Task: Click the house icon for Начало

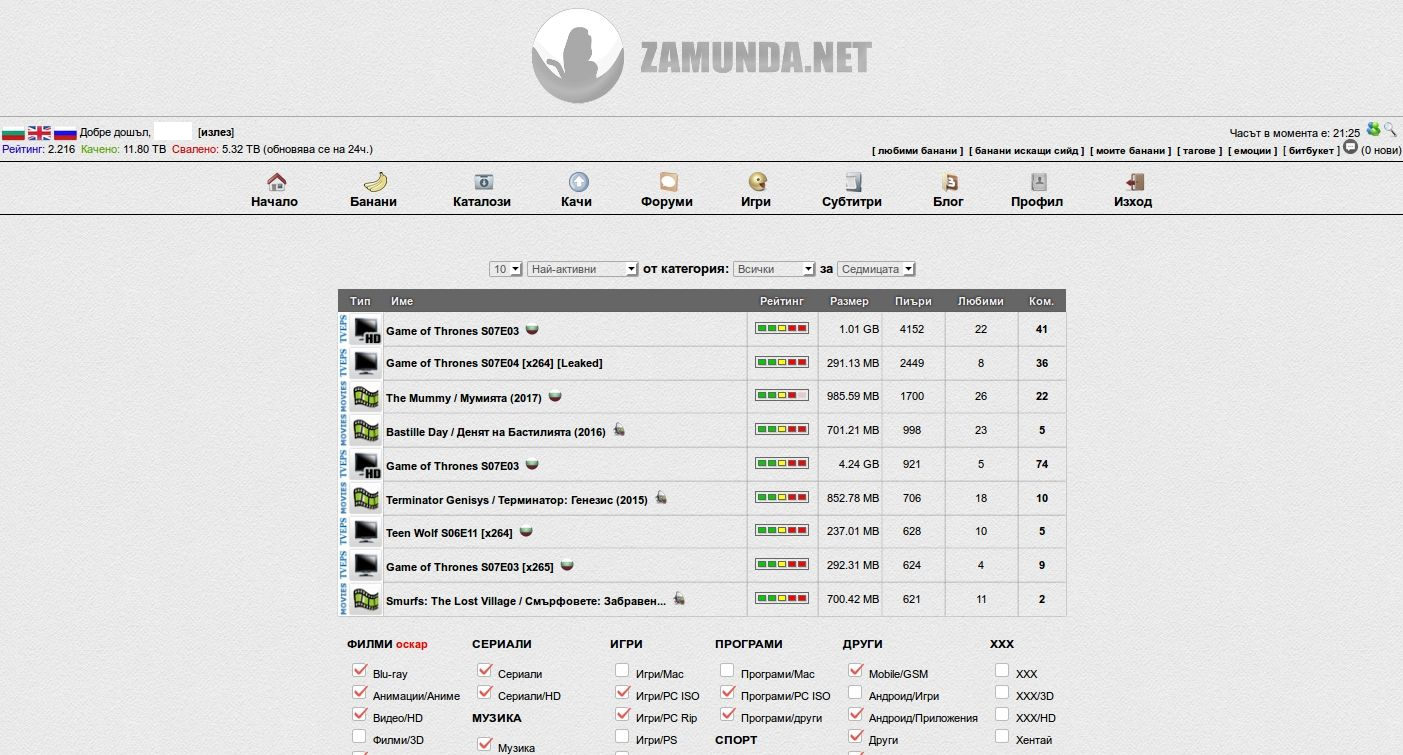Action: coord(277,182)
